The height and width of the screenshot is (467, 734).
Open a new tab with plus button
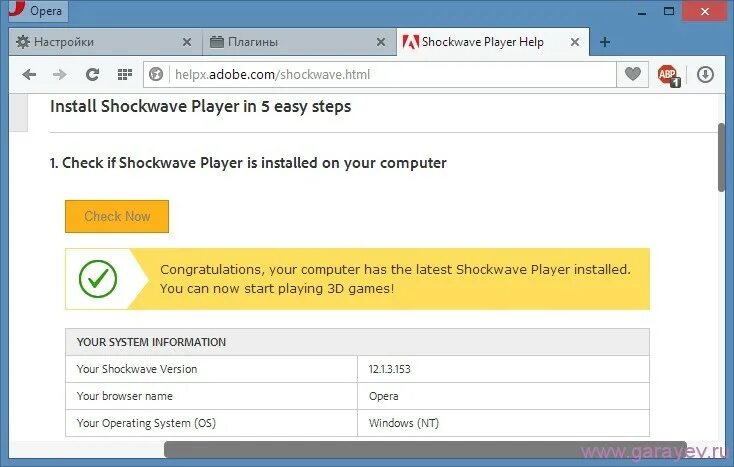click(605, 42)
